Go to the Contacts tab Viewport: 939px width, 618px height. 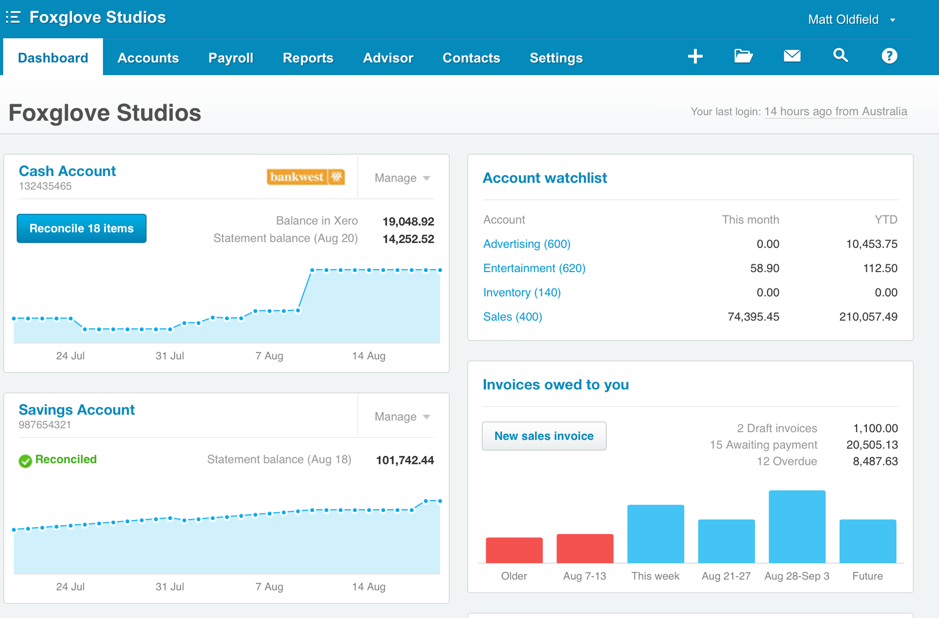click(x=471, y=57)
